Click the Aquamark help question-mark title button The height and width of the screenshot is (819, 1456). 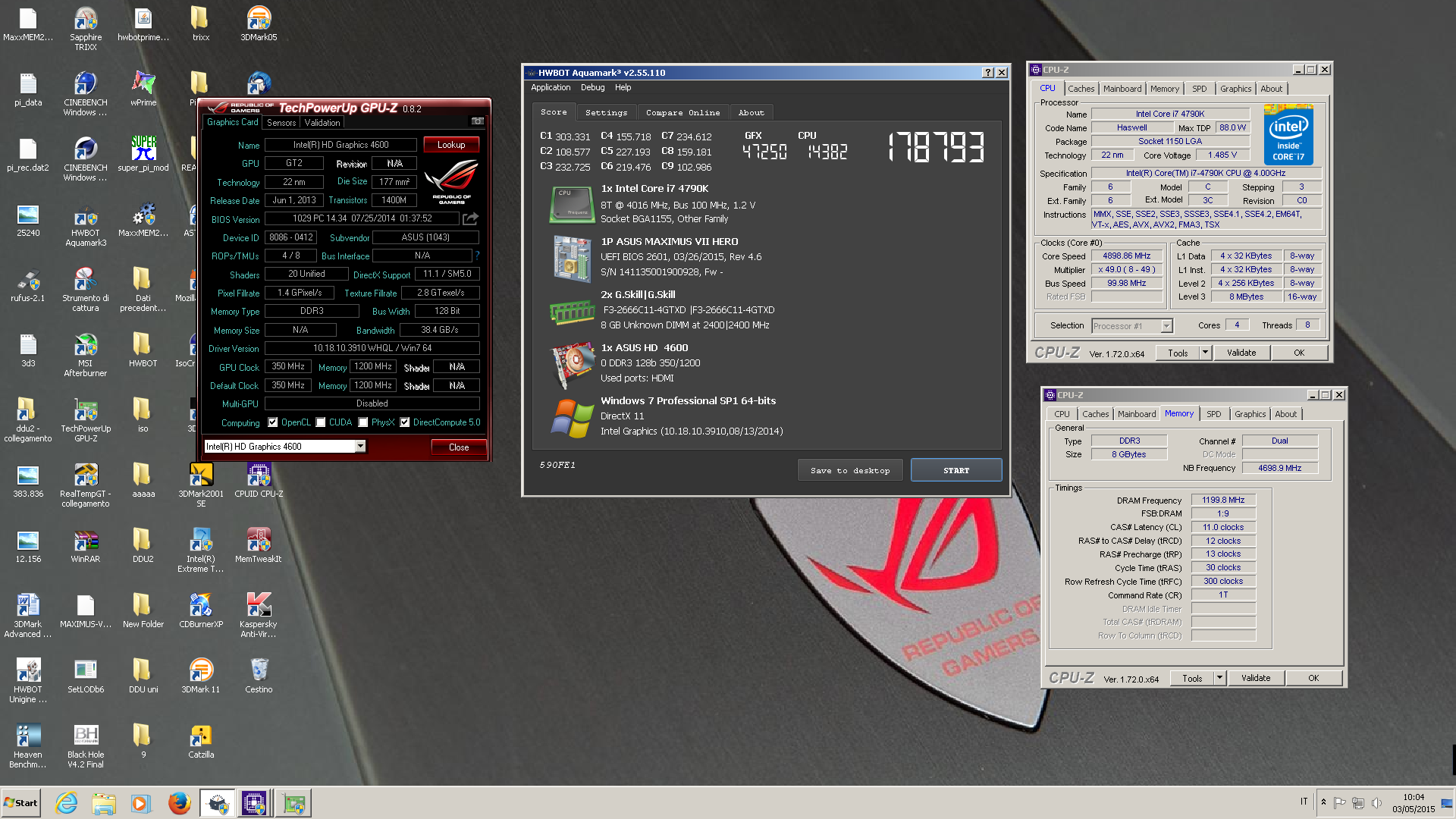(x=987, y=73)
